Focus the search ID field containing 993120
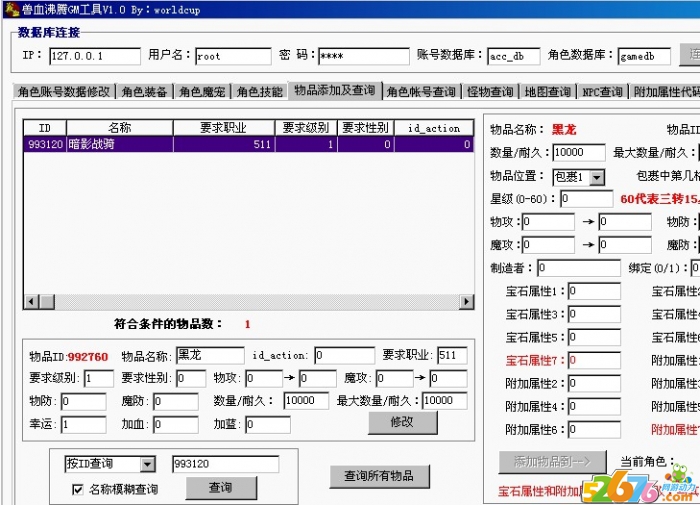This screenshot has width=700, height=505. [x=225, y=464]
